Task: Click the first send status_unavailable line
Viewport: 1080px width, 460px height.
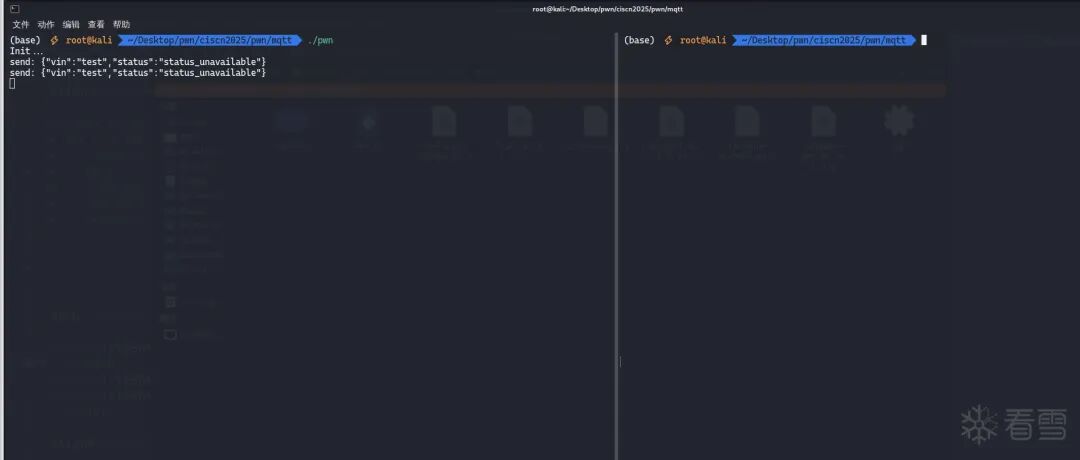Action: pos(138,62)
